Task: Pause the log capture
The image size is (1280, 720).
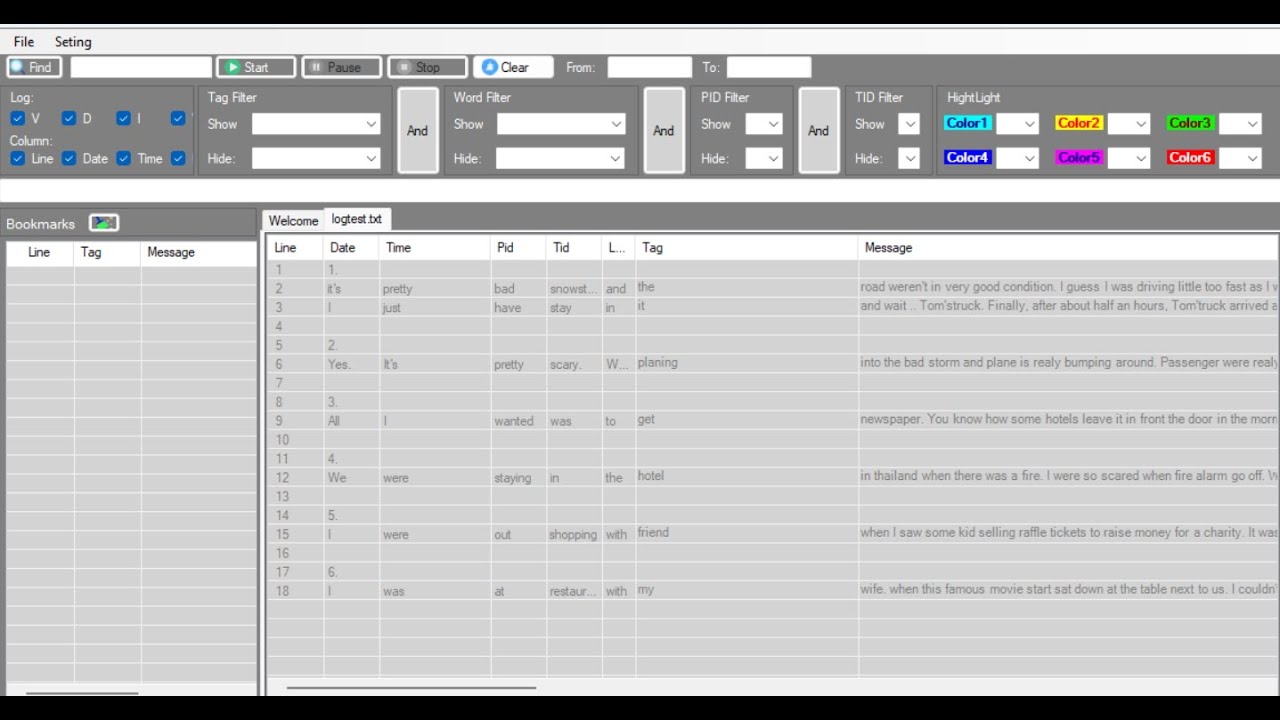Action: 342,67
